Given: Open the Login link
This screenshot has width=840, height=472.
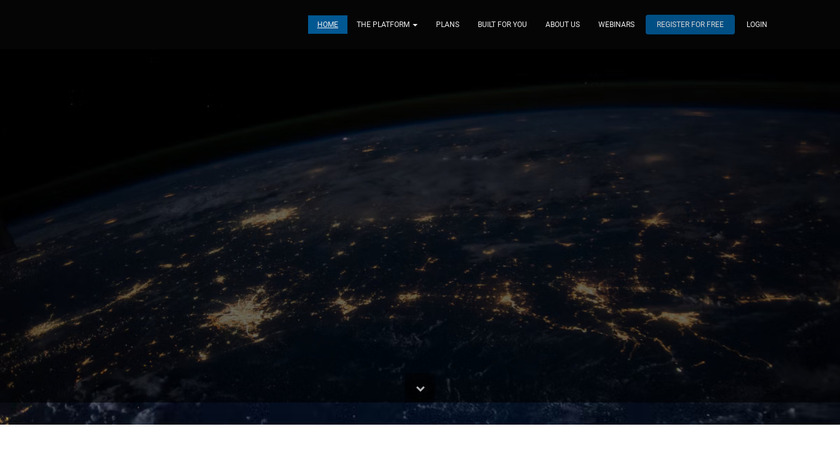Looking at the screenshot, I should click(x=756, y=25).
